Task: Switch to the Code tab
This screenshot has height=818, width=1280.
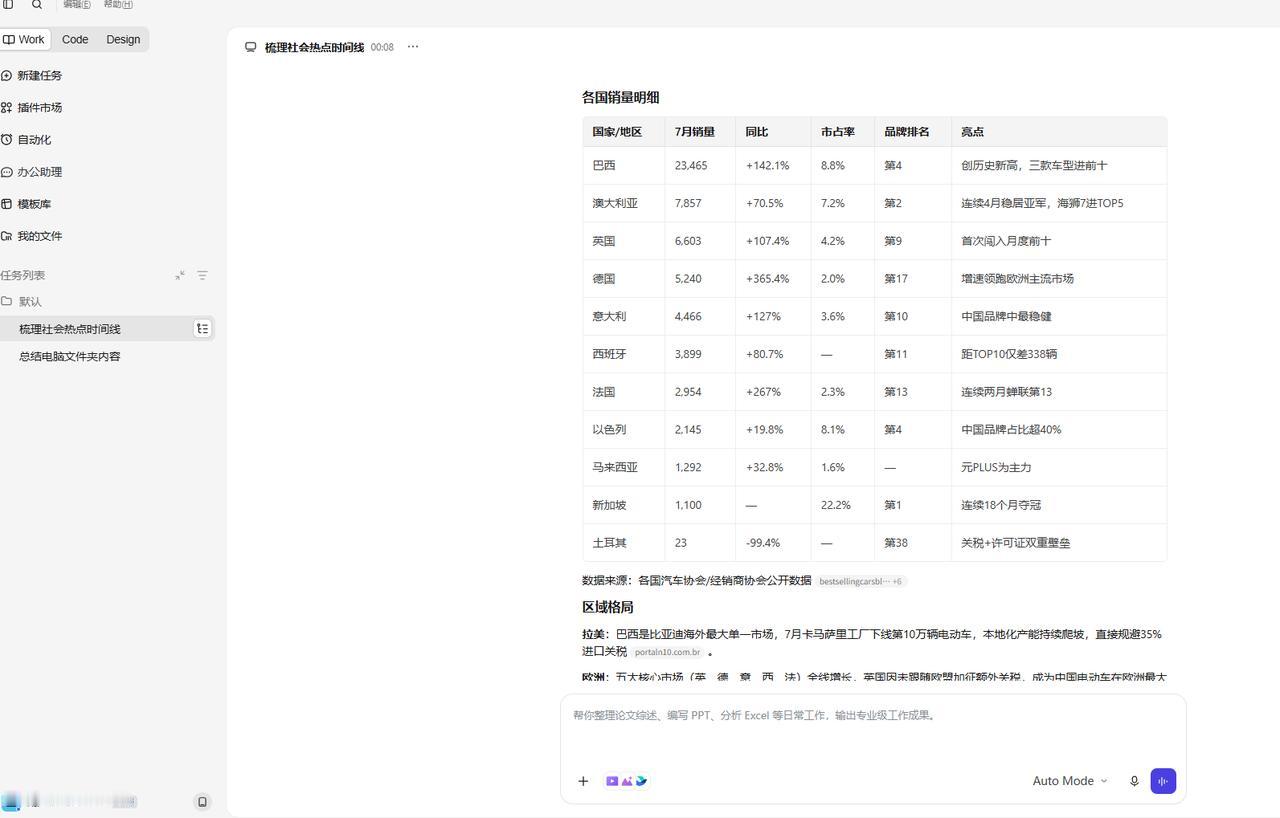Action: 75,39
